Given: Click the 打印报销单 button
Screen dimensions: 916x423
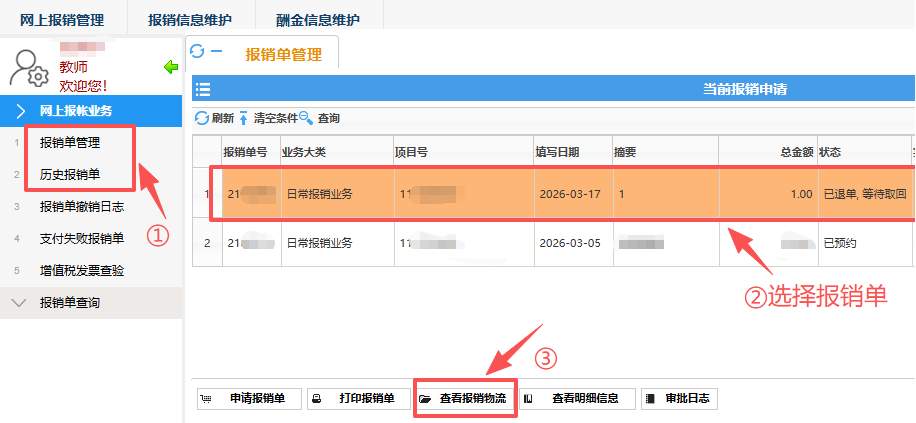Looking at the screenshot, I should click(356, 398).
